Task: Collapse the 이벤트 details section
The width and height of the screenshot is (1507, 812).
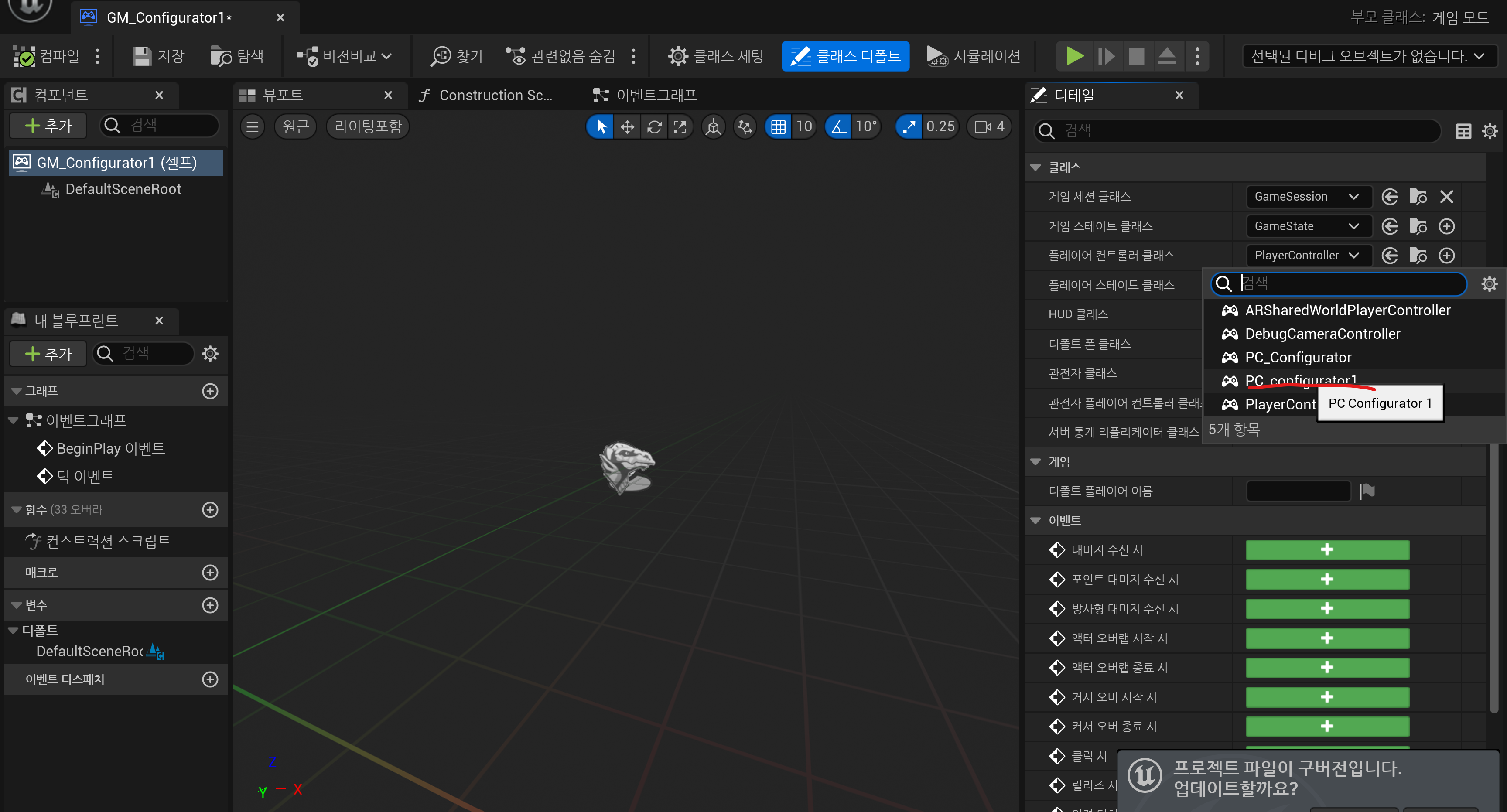Action: 1035,521
